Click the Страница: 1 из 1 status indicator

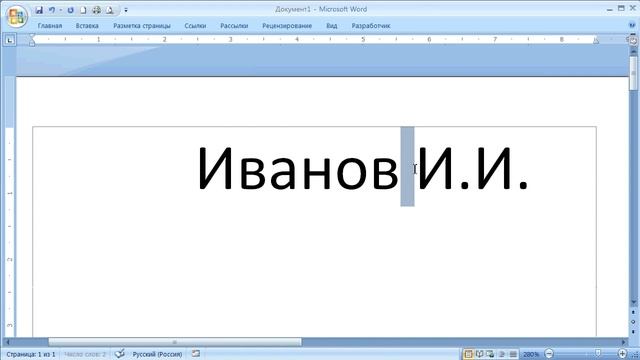[31, 354]
